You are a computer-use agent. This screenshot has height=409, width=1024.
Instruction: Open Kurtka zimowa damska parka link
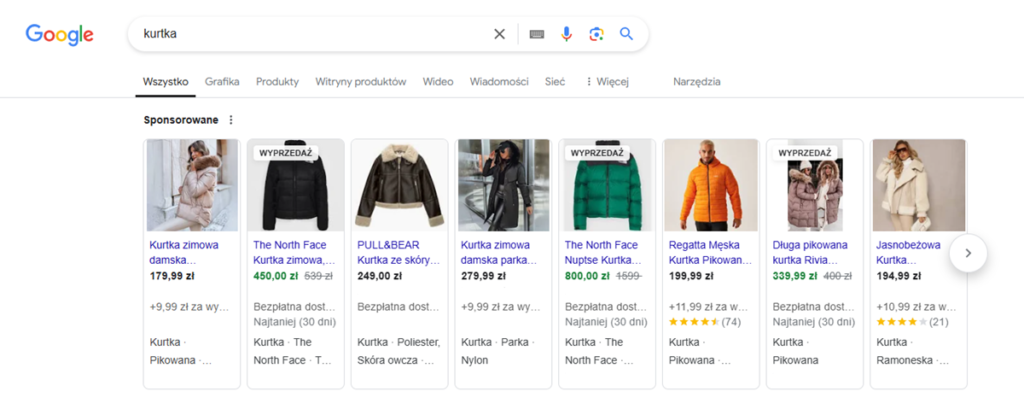pos(499,253)
